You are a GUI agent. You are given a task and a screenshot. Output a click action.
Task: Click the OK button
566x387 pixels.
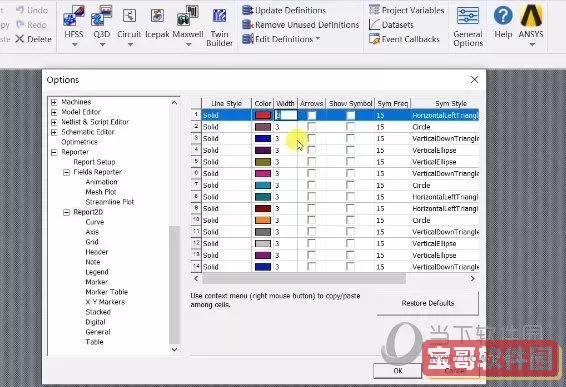tap(398, 371)
